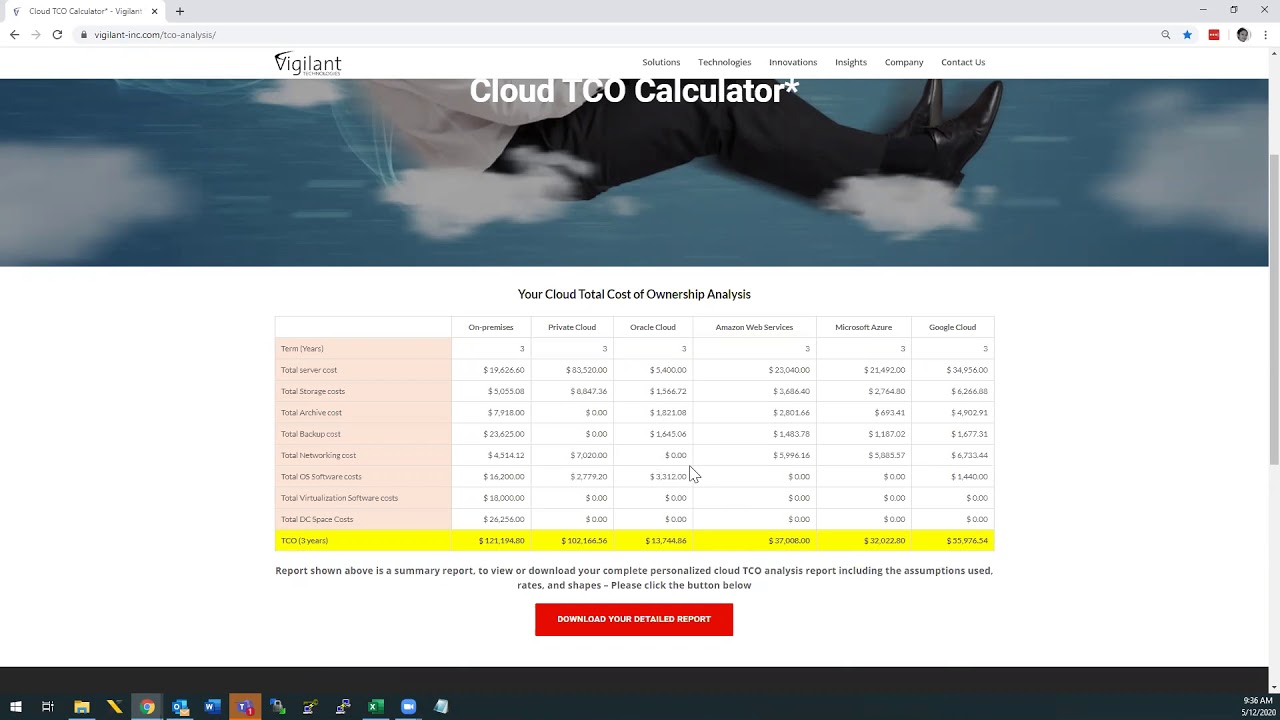The image size is (1280, 720).
Task: Open File Explorer from taskbar
Action: (81, 707)
